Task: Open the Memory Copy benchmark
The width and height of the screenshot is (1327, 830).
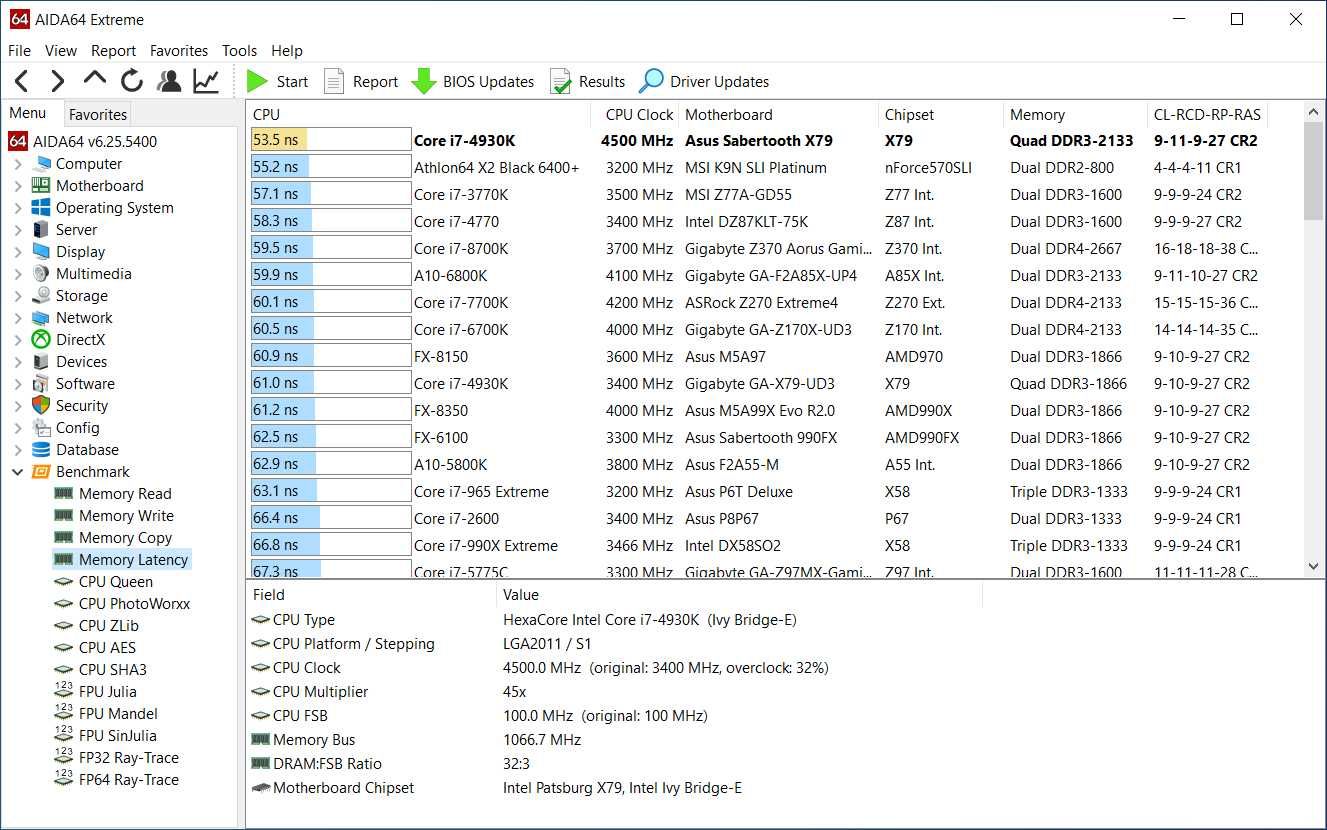Action: pos(125,538)
